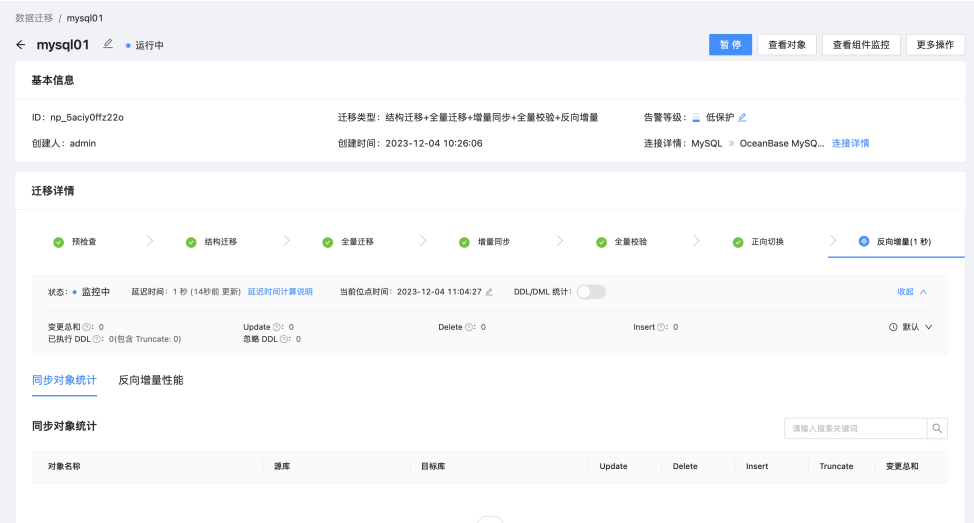Click the ID value np_5aciy0ffz22o

tap(87, 117)
